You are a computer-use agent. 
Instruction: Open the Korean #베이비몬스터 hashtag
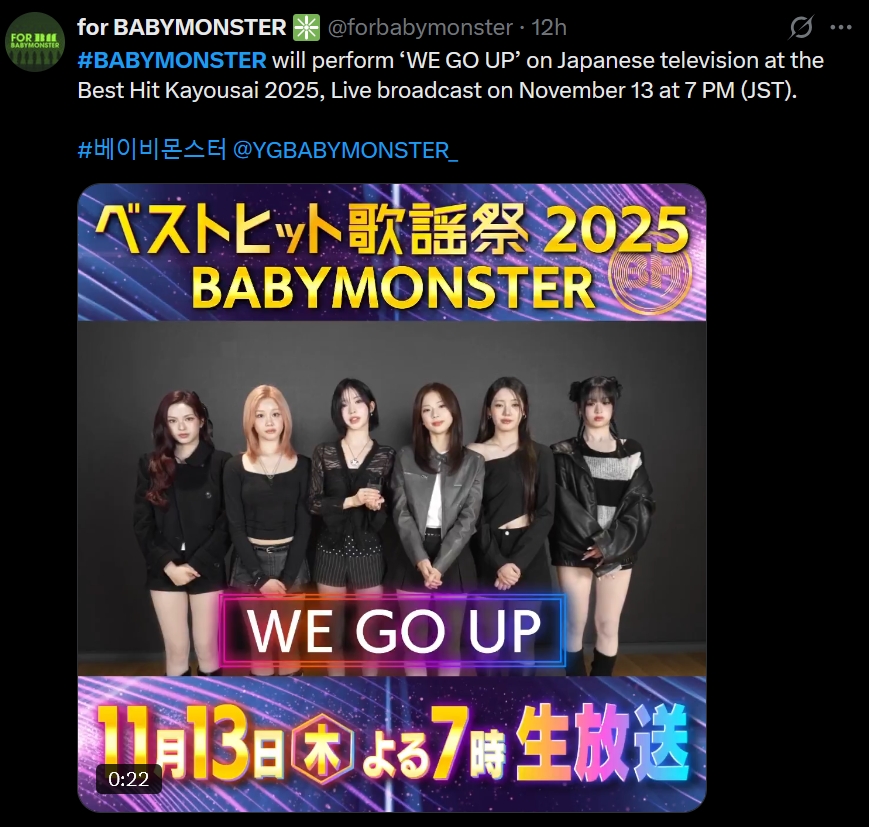(152, 150)
